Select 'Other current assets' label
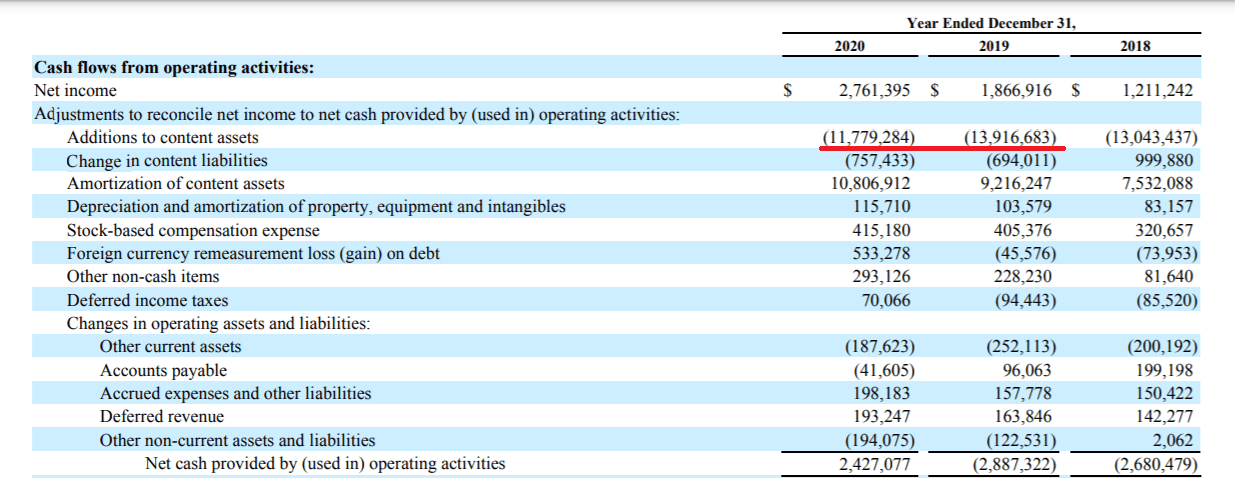1235x478 pixels. (x=170, y=347)
